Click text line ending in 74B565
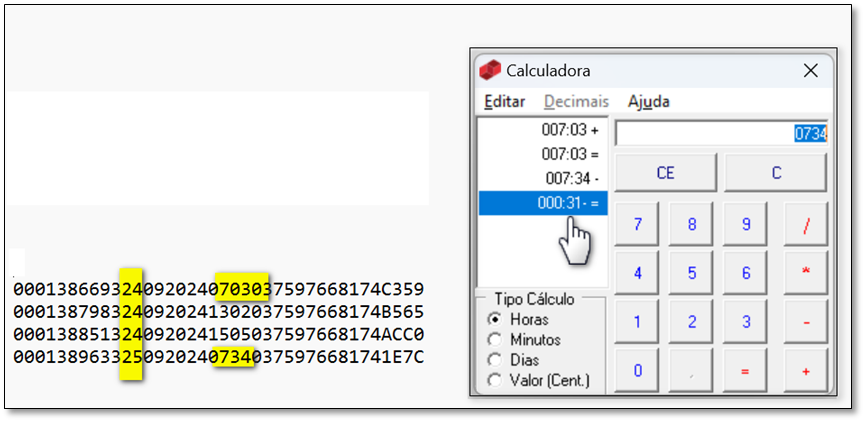This screenshot has width=865, height=422. [x=219, y=312]
